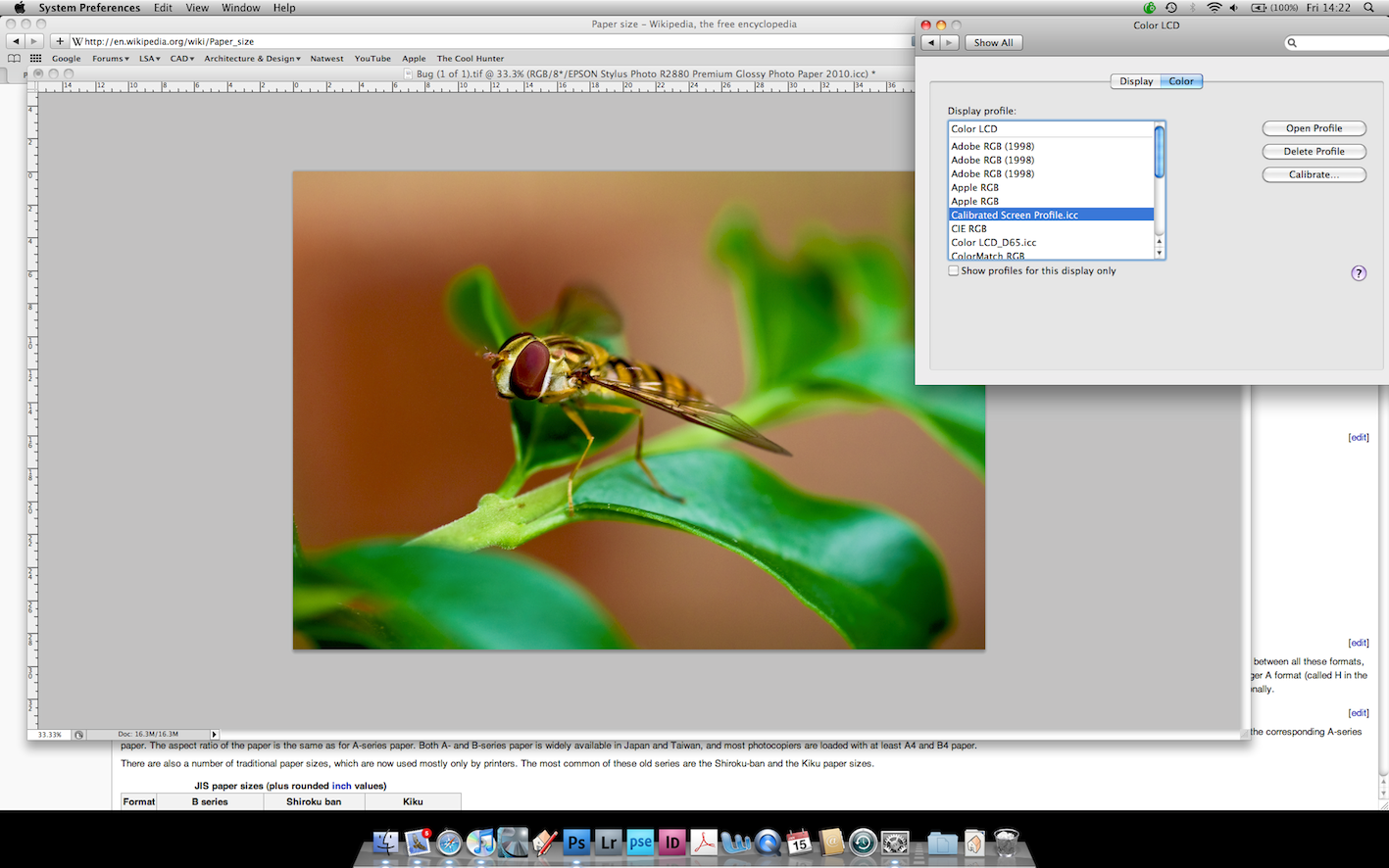
Task: Open the Architecture & Design bookmark folder
Action: 252,59
